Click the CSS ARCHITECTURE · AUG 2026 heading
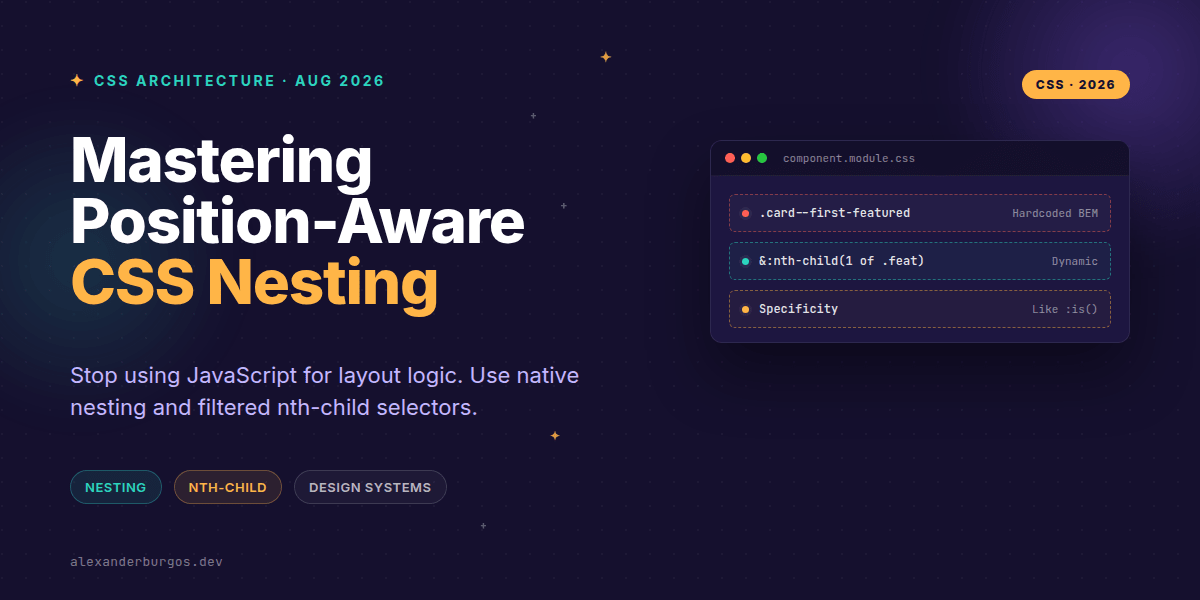Image resolution: width=1200 pixels, height=600 pixels. [x=239, y=81]
